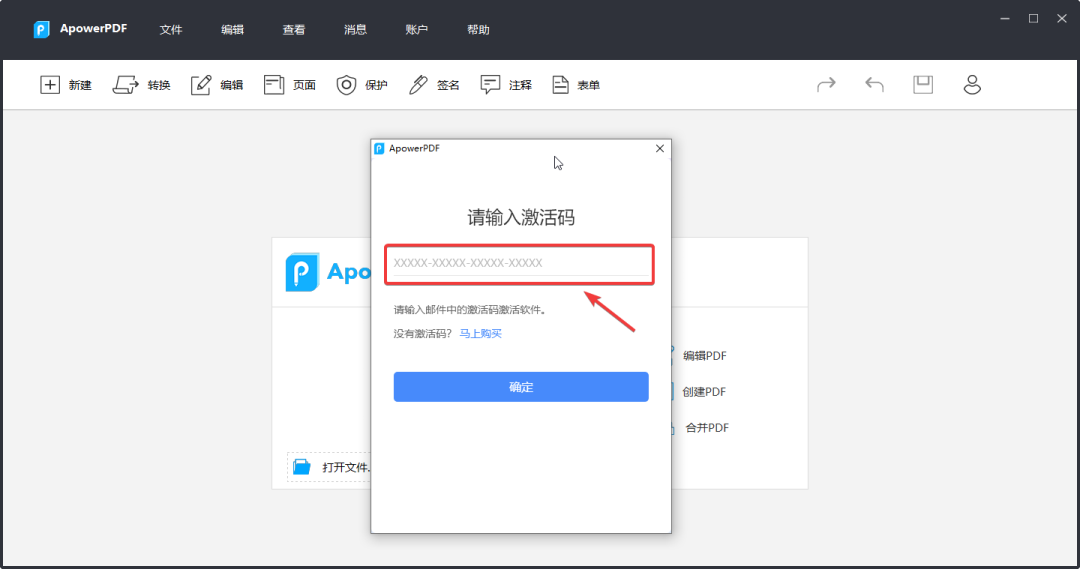Click the 注释 comment bubble icon
This screenshot has width=1080, height=569.
point(490,85)
